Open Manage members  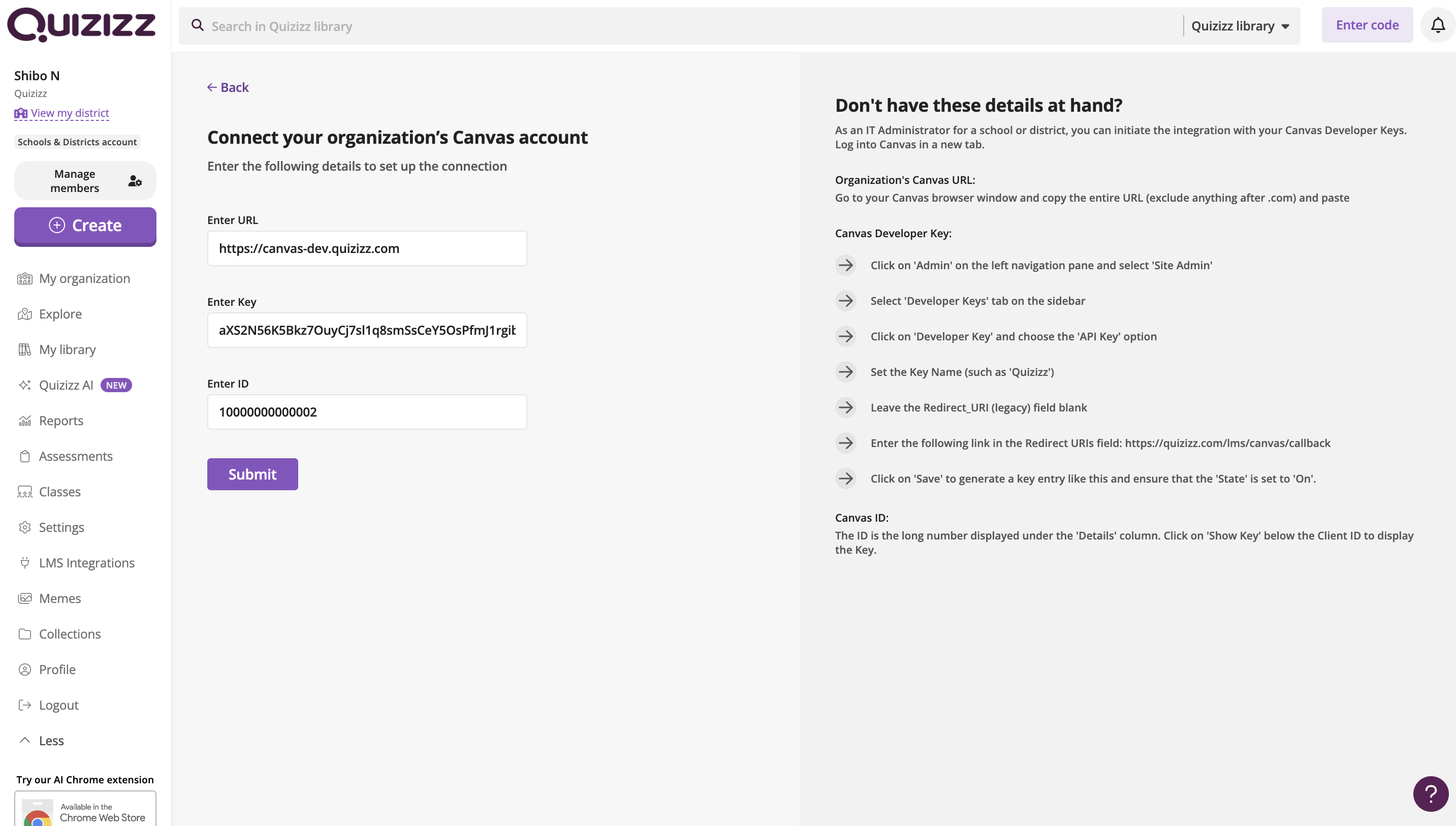tap(85, 181)
